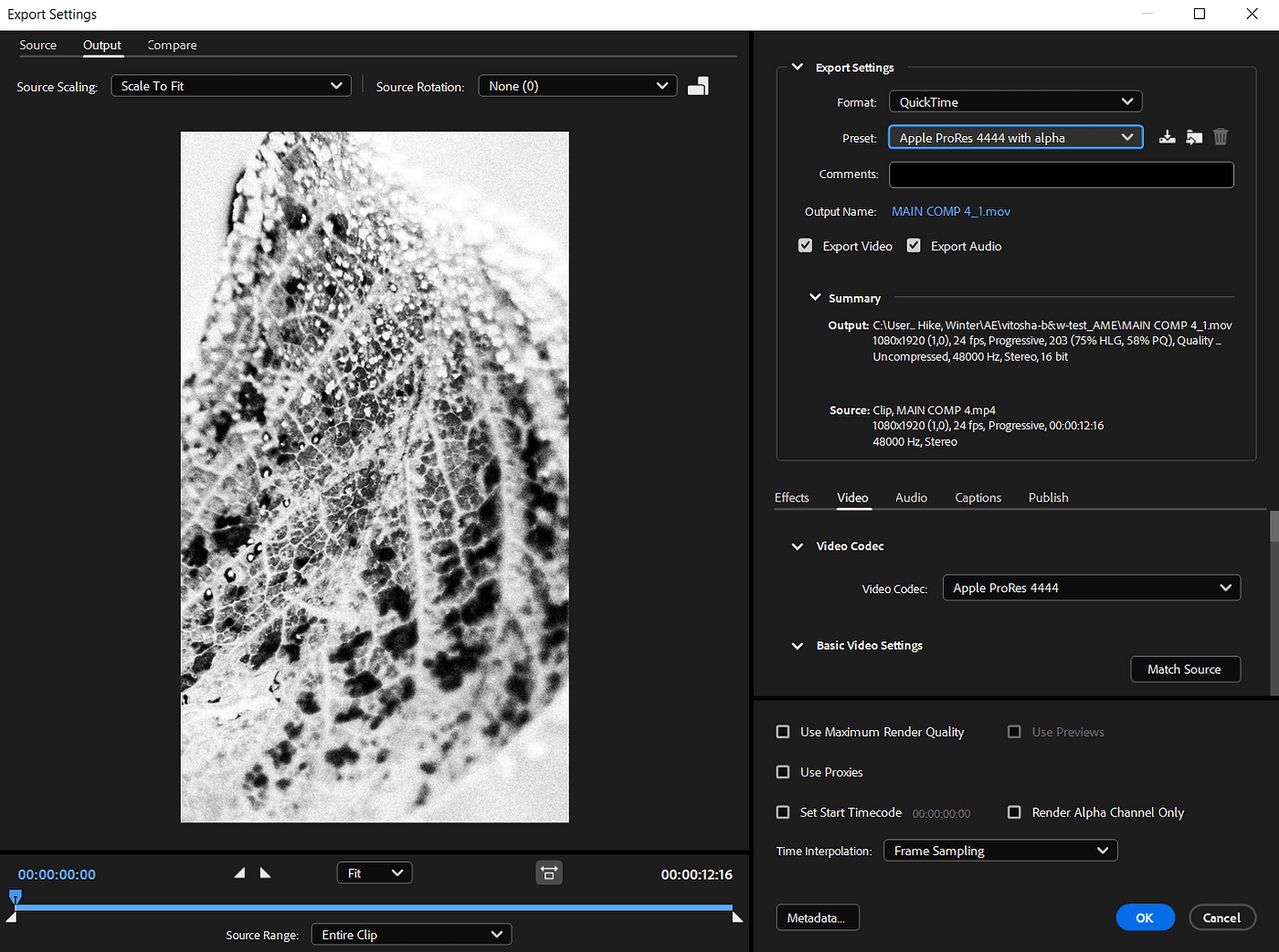Switch to the Source tab
Image resolution: width=1279 pixels, height=952 pixels.
click(37, 46)
